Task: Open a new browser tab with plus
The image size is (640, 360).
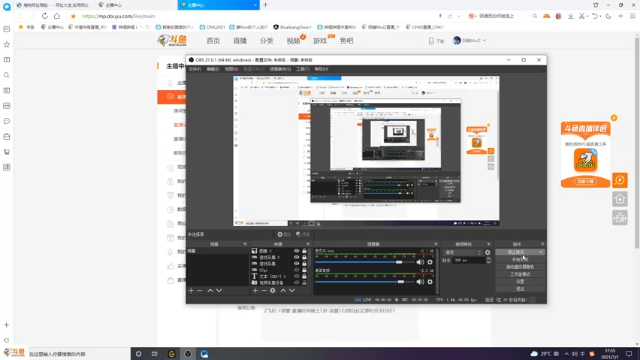Action: pyautogui.click(x=265, y=5)
